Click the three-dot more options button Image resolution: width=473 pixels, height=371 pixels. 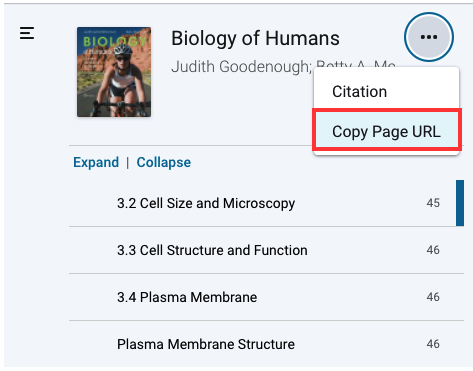[429, 37]
